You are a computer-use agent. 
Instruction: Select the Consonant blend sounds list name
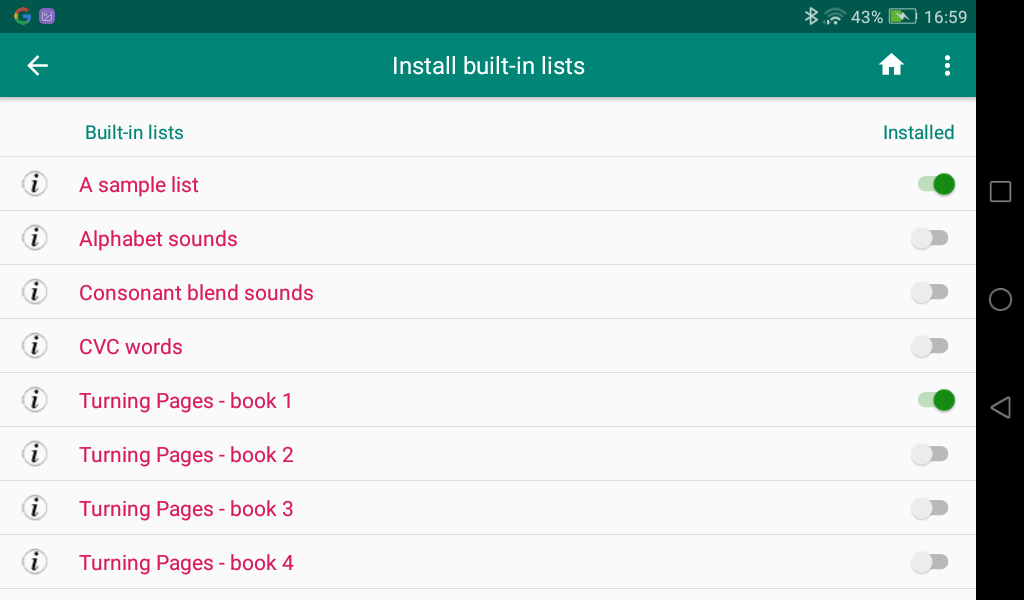tap(196, 292)
